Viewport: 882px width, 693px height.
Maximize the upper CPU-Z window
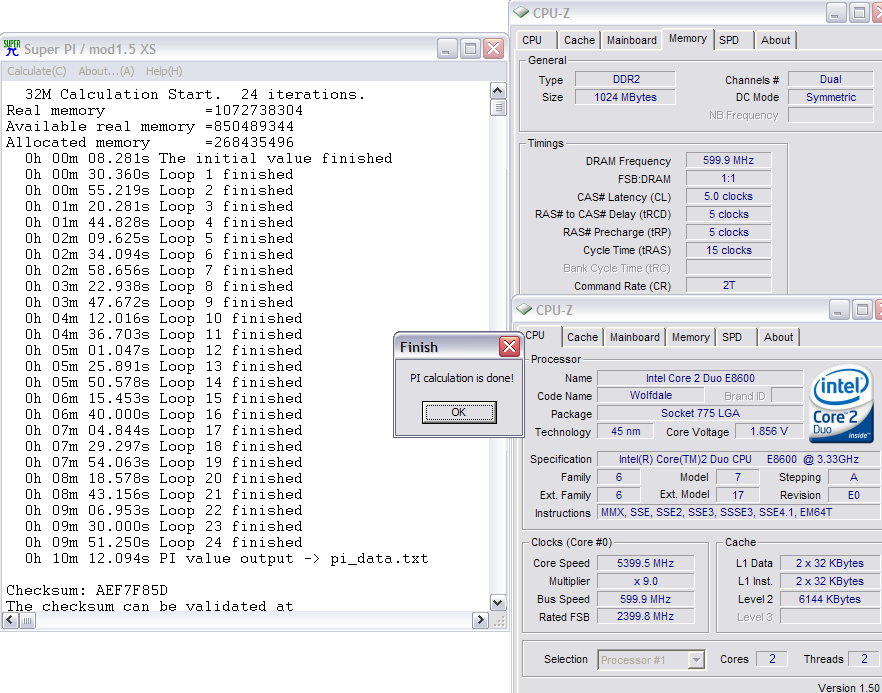point(858,12)
